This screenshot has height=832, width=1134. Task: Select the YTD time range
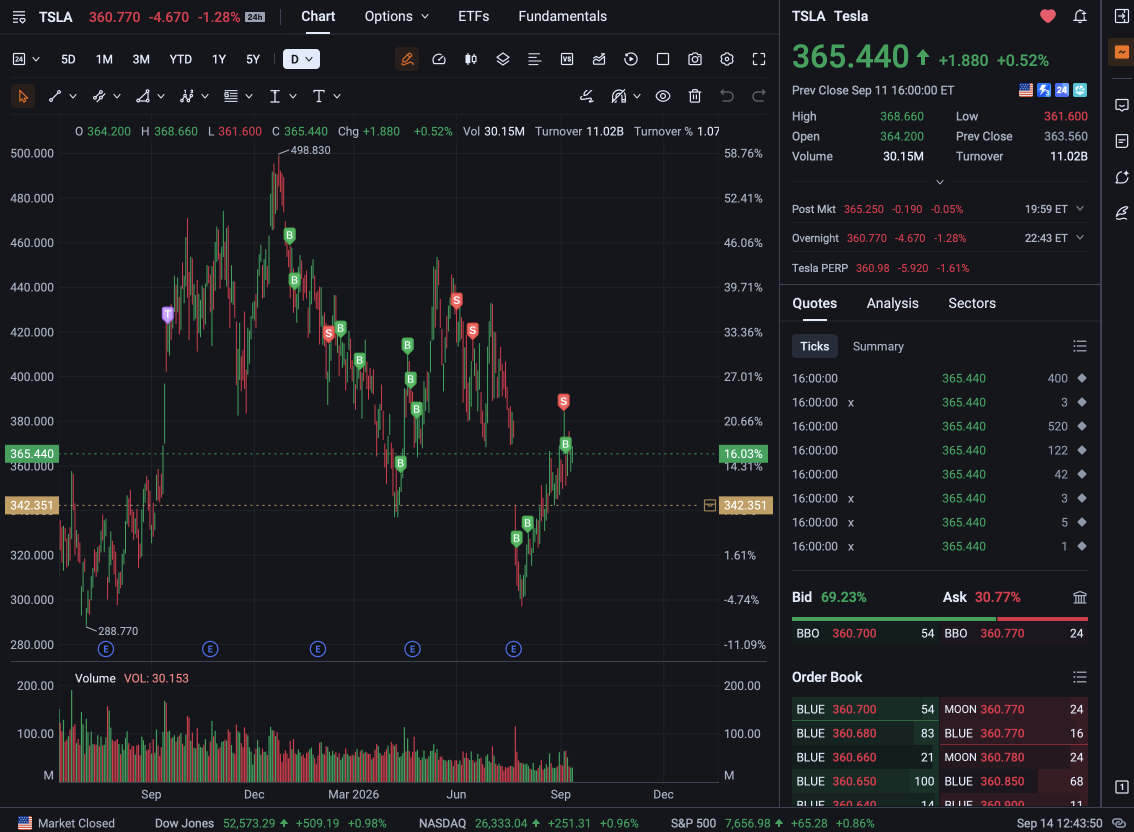point(180,59)
